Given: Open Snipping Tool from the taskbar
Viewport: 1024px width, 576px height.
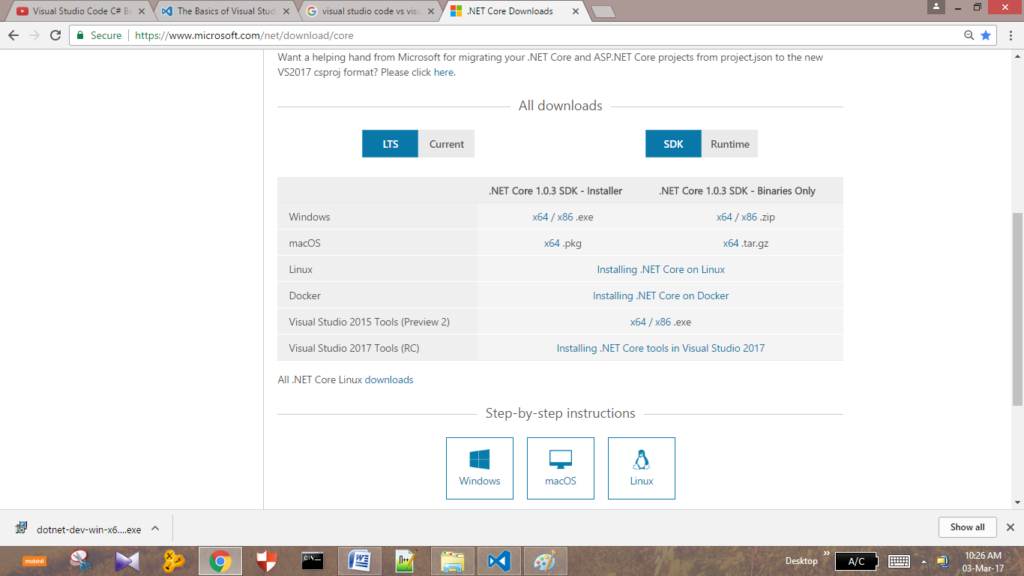Looking at the screenshot, I should tap(81, 561).
